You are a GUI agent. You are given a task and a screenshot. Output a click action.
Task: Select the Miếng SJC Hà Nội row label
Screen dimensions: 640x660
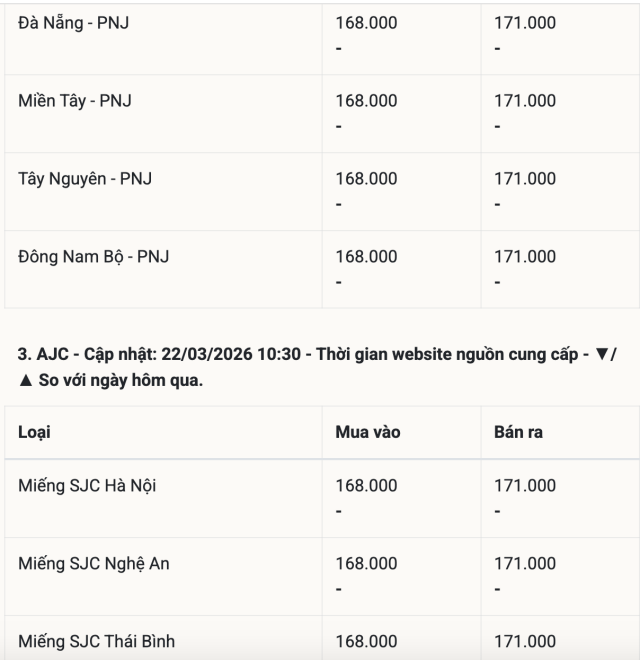tap(87, 486)
